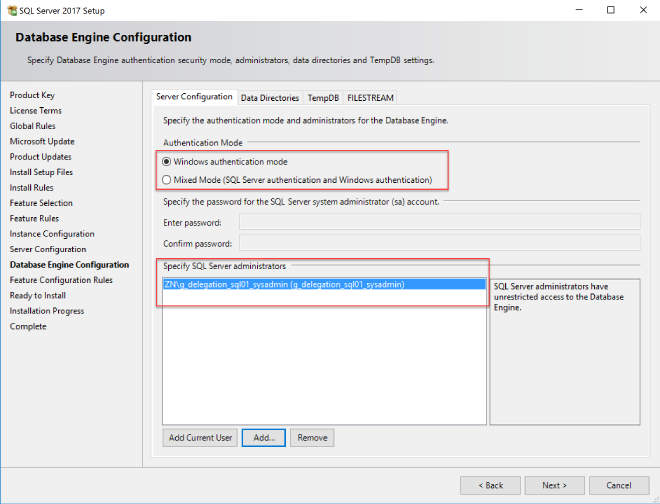Select Windows authentication mode radio button

tap(167, 162)
